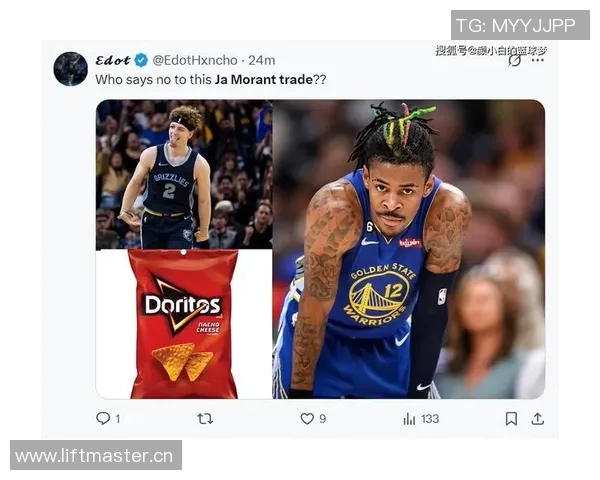Open Edot's profile avatar
600x480 pixels.
point(70,69)
